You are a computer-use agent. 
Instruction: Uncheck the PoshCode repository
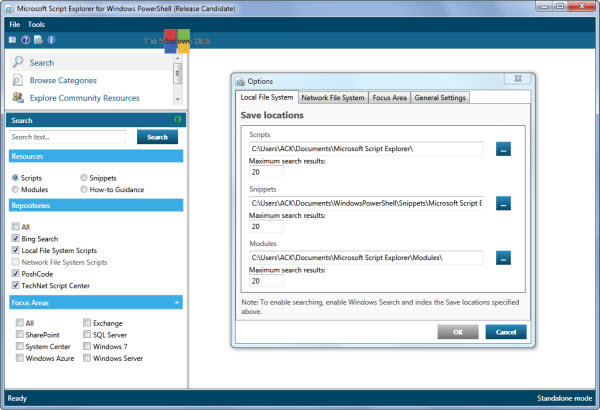[x=15, y=274]
